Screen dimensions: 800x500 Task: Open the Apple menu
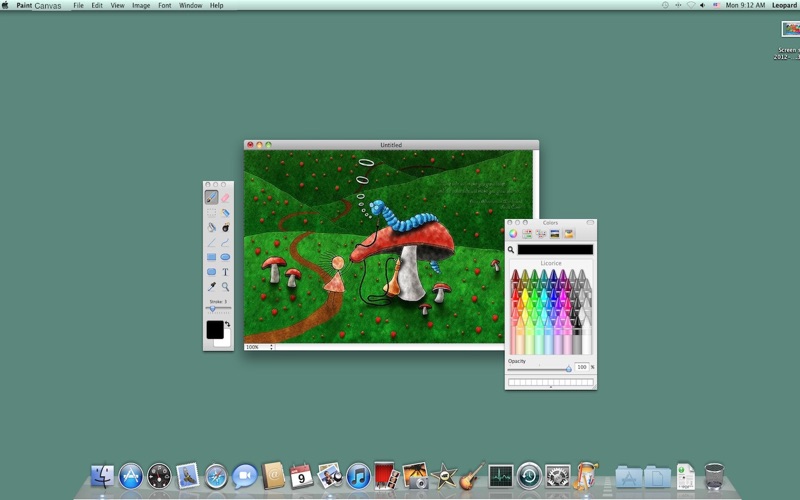click(5, 5)
